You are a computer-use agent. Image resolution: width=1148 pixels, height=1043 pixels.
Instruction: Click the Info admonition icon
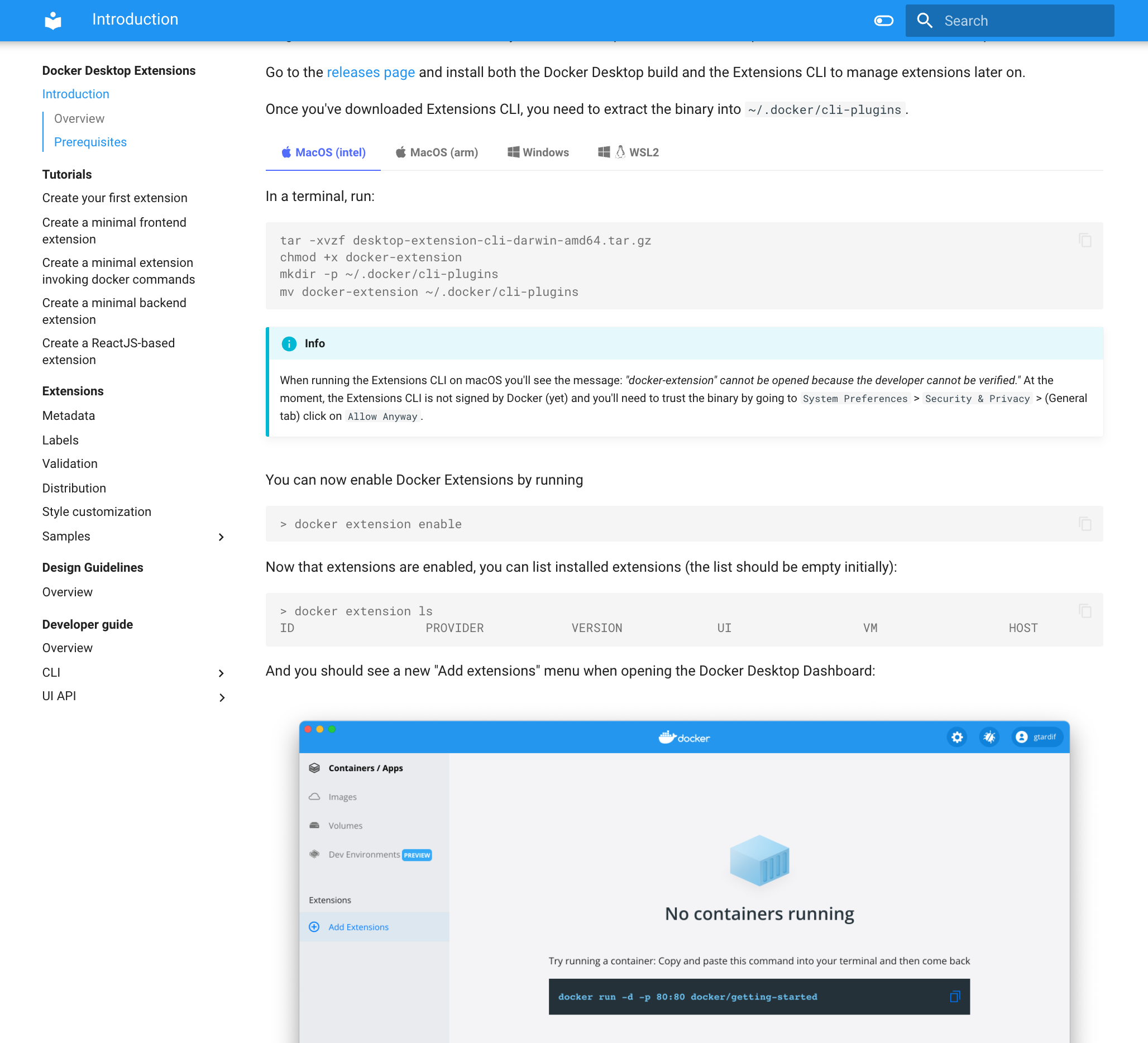click(289, 343)
